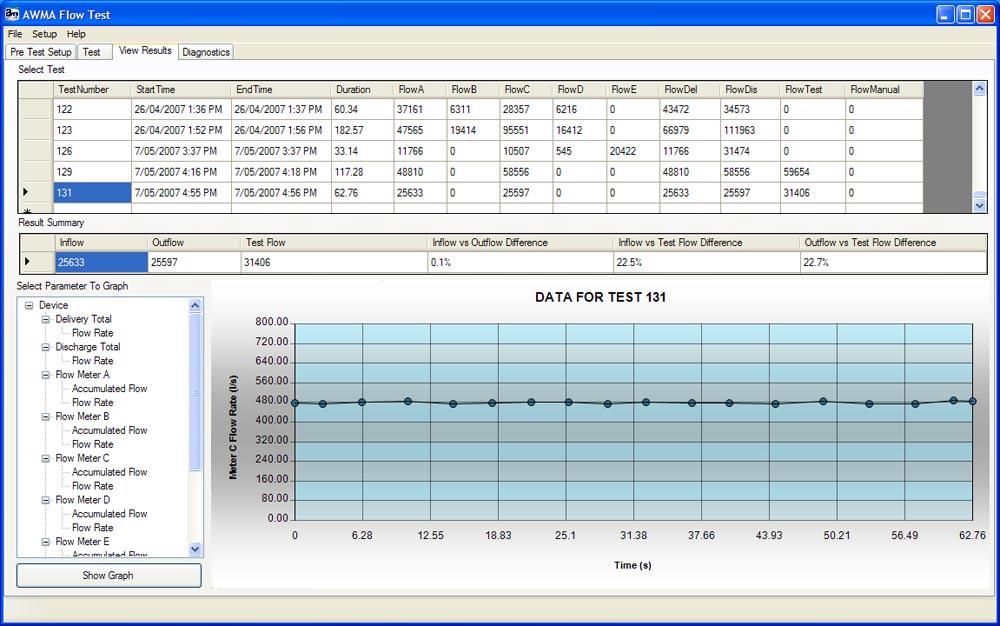Click the Duration value 182.57
This screenshot has width=1000, height=626.
[x=362, y=130]
